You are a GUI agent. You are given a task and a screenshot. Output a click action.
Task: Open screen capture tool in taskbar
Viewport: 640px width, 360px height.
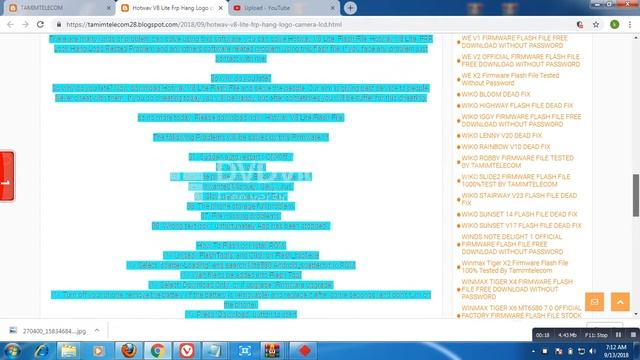244,351
